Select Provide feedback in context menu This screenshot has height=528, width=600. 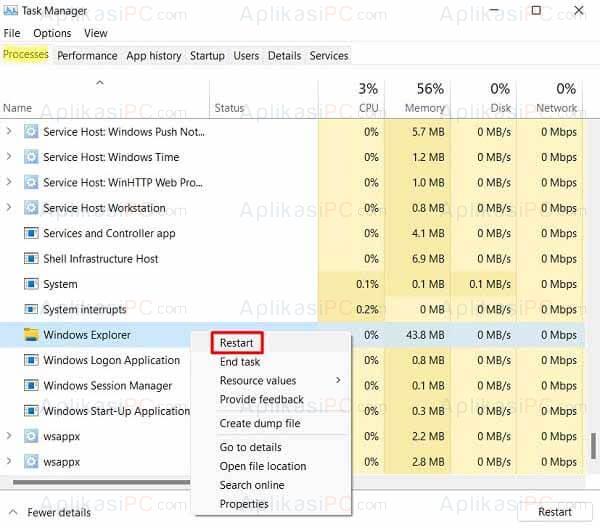262,399
